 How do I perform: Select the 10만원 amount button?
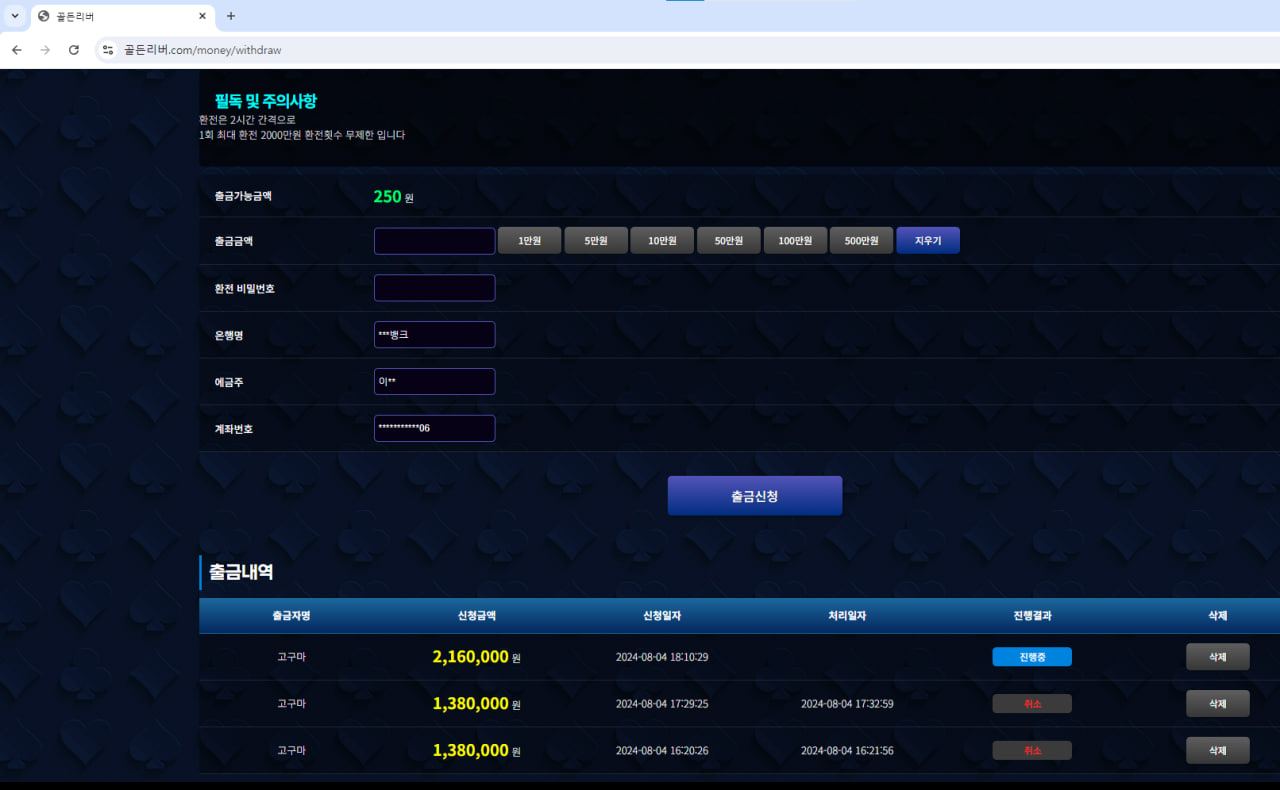(661, 241)
